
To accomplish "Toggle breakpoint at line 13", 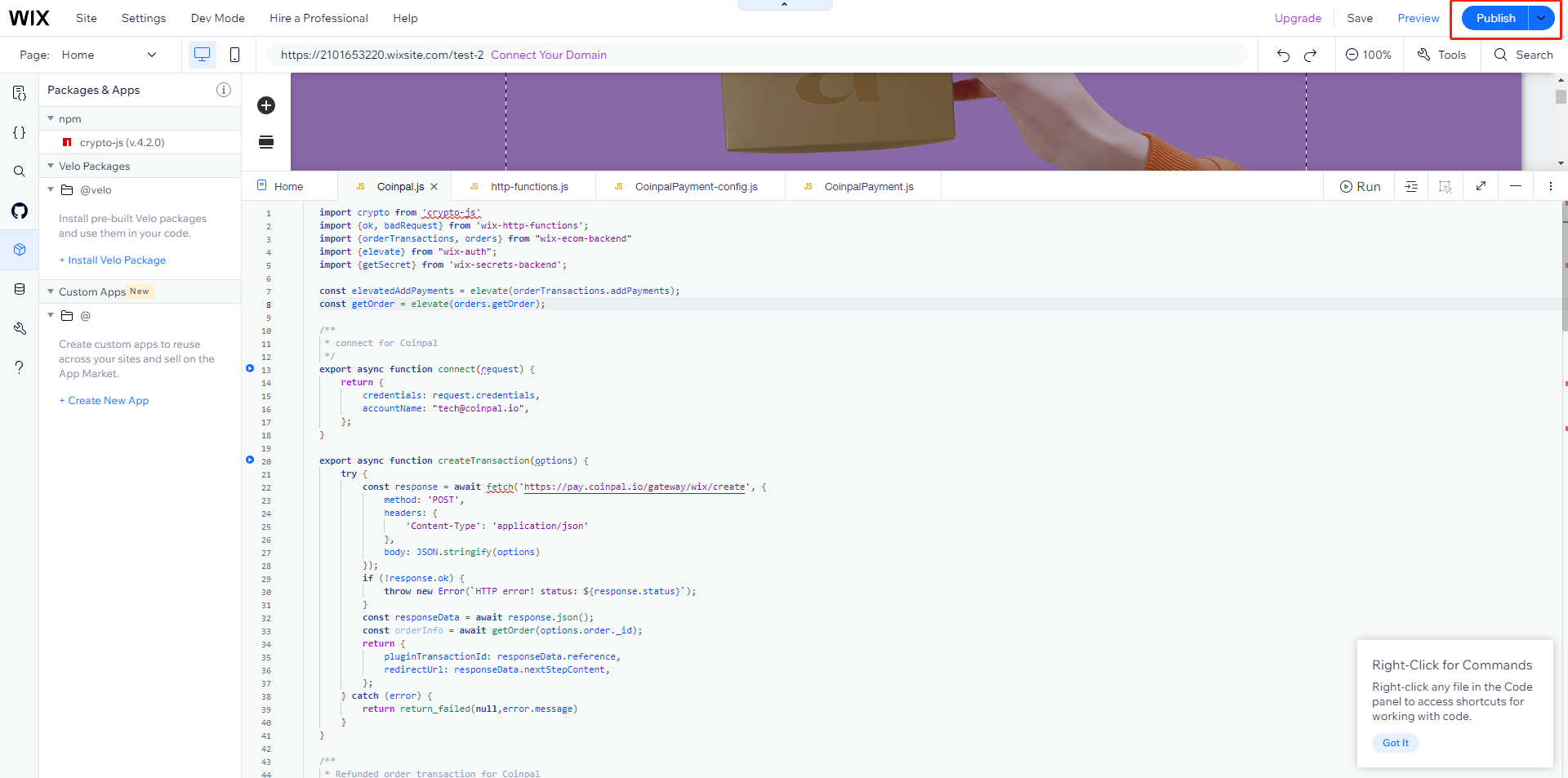I will pyautogui.click(x=250, y=368).
